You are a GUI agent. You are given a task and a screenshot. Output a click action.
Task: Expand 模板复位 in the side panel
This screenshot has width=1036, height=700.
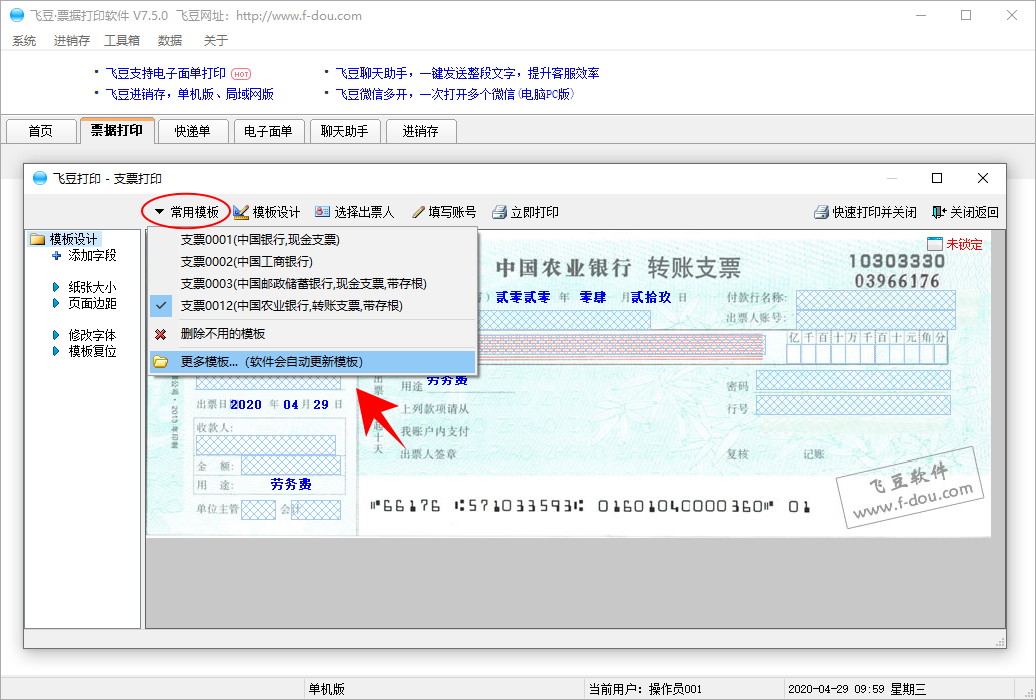tap(56, 351)
